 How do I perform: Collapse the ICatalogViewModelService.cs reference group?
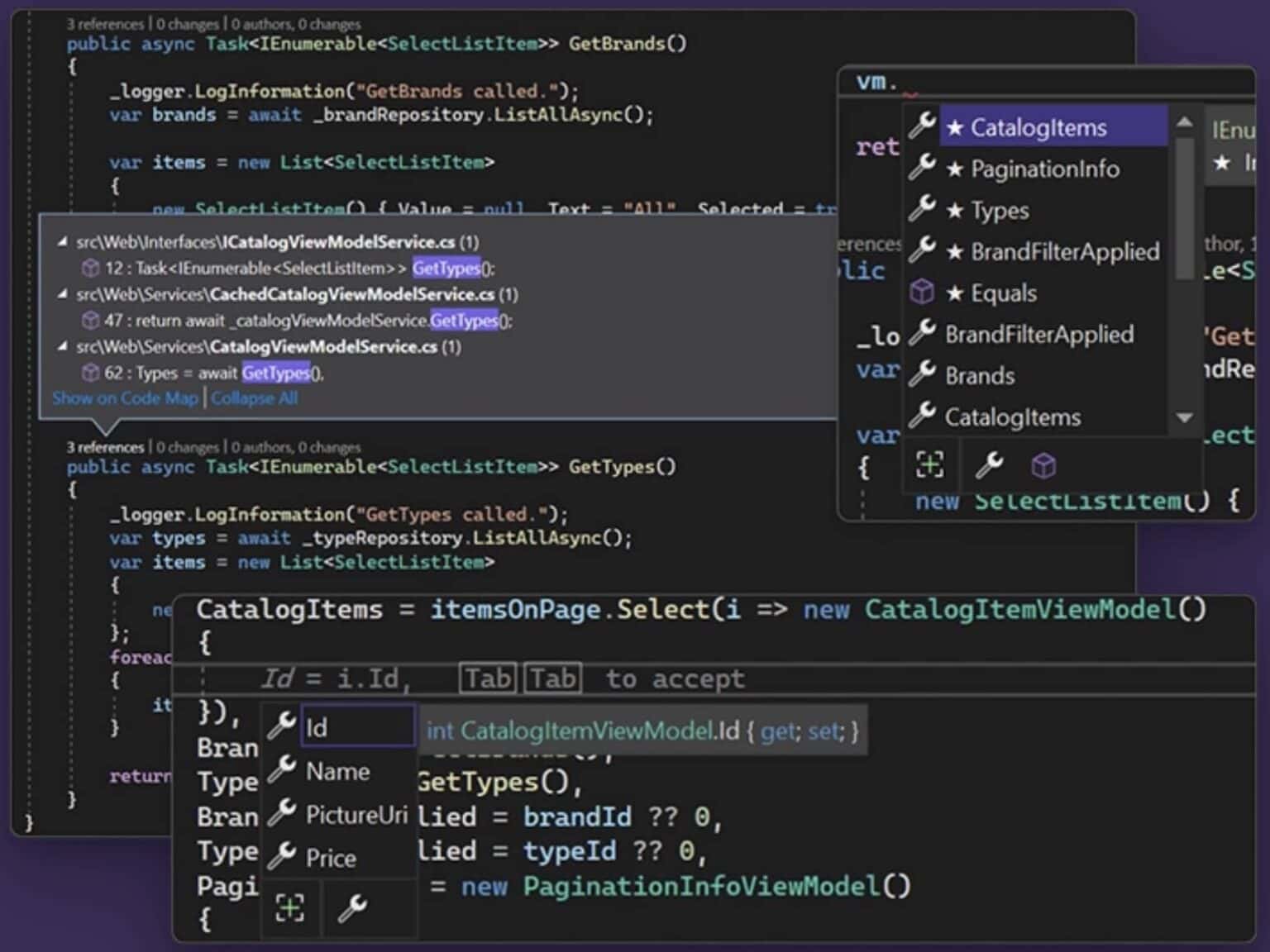point(61,242)
